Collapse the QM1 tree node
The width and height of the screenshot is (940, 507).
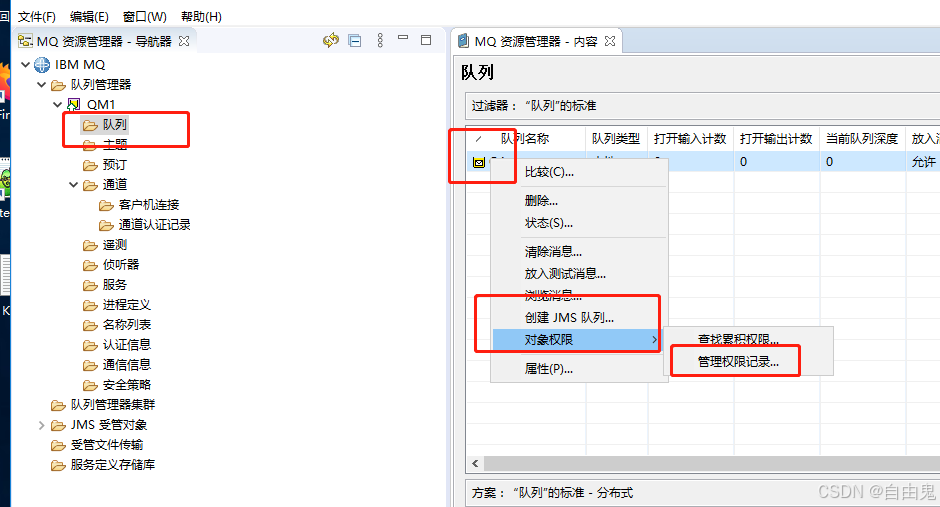58,104
